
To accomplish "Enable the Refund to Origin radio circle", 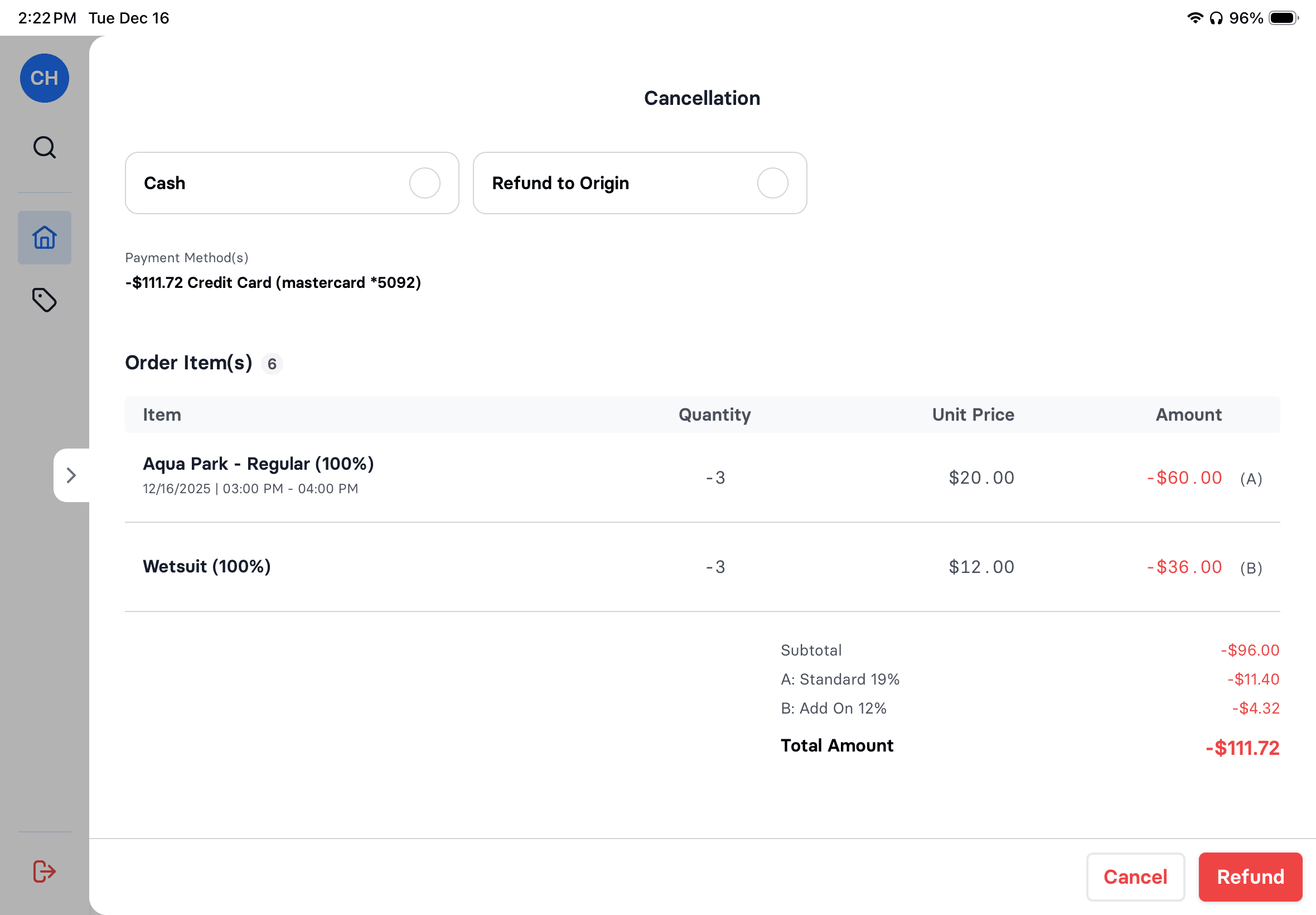I will 772,183.
